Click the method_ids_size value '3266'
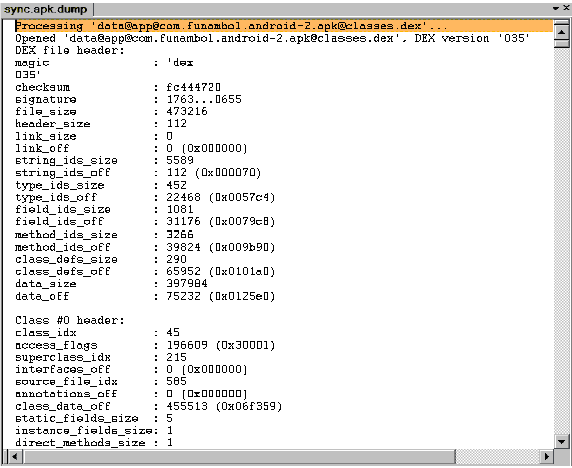Image resolution: width=572 pixels, height=468 pixels. click(x=180, y=234)
